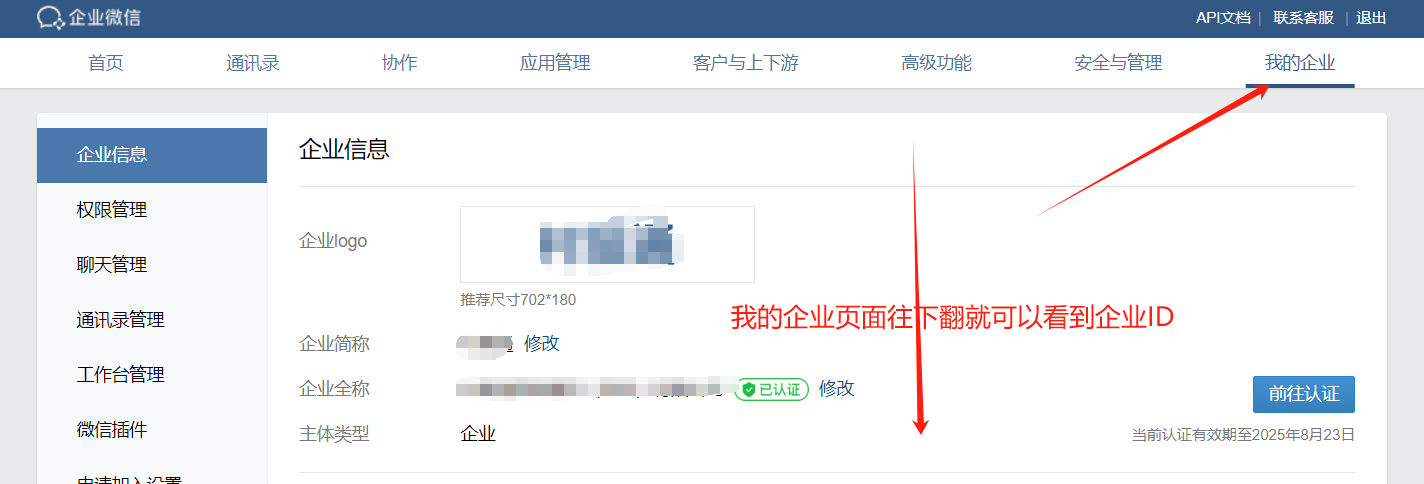Click 退出 to log out

click(1372, 18)
